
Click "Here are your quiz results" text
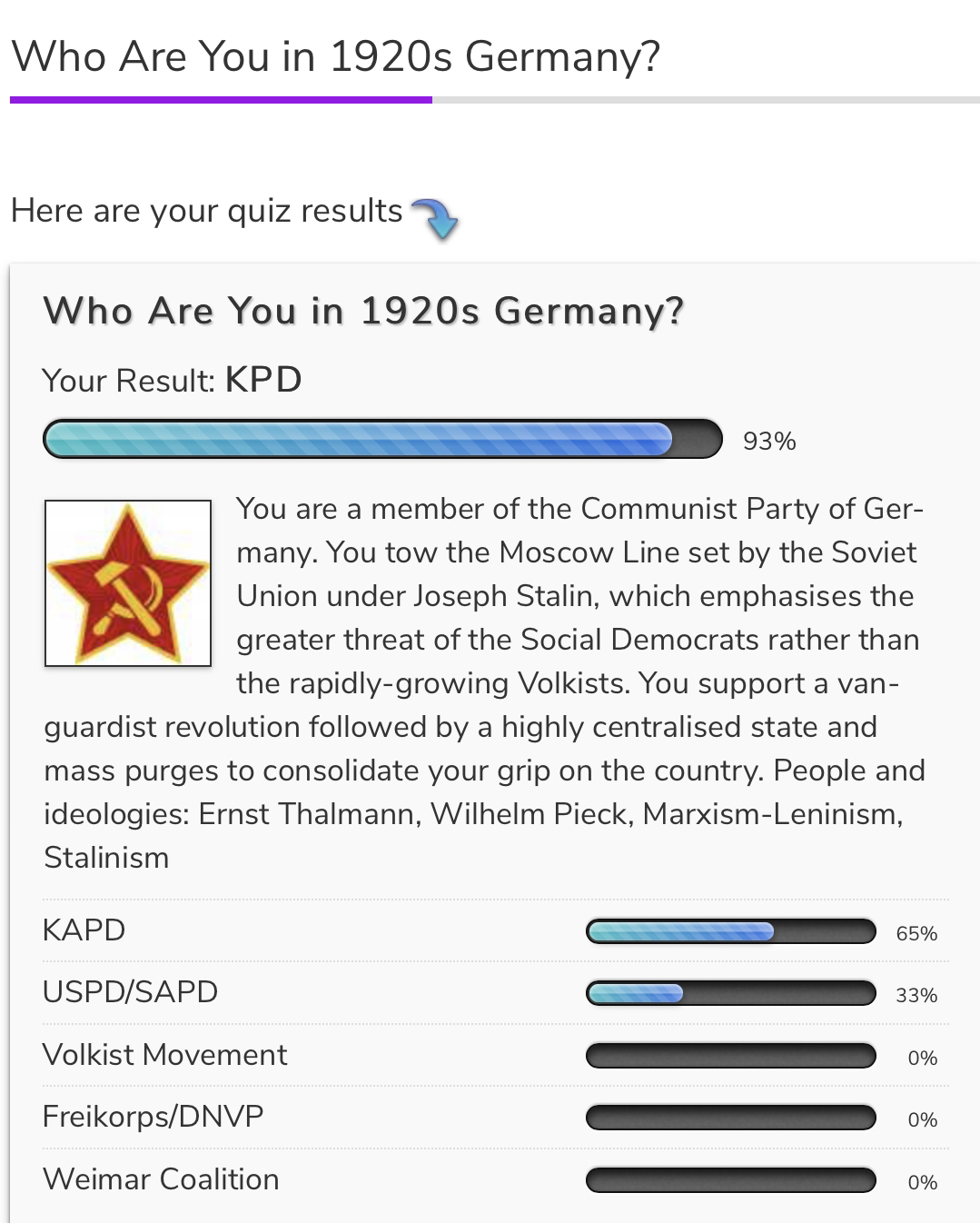[x=206, y=211]
